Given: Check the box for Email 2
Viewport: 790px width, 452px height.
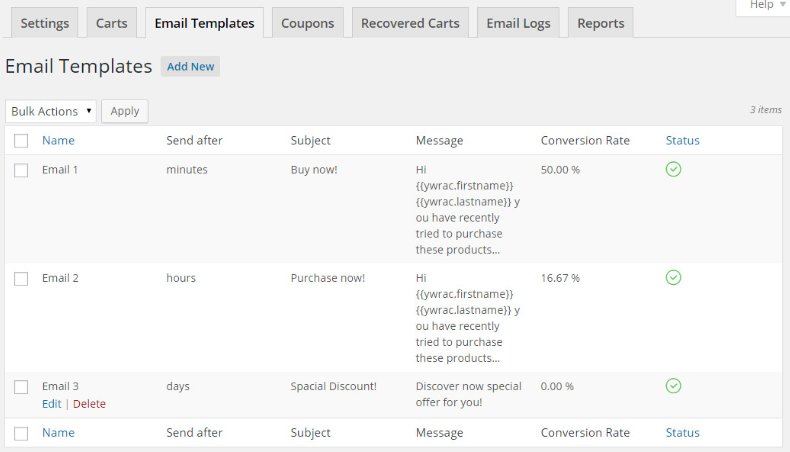Looking at the screenshot, I should coord(21,279).
